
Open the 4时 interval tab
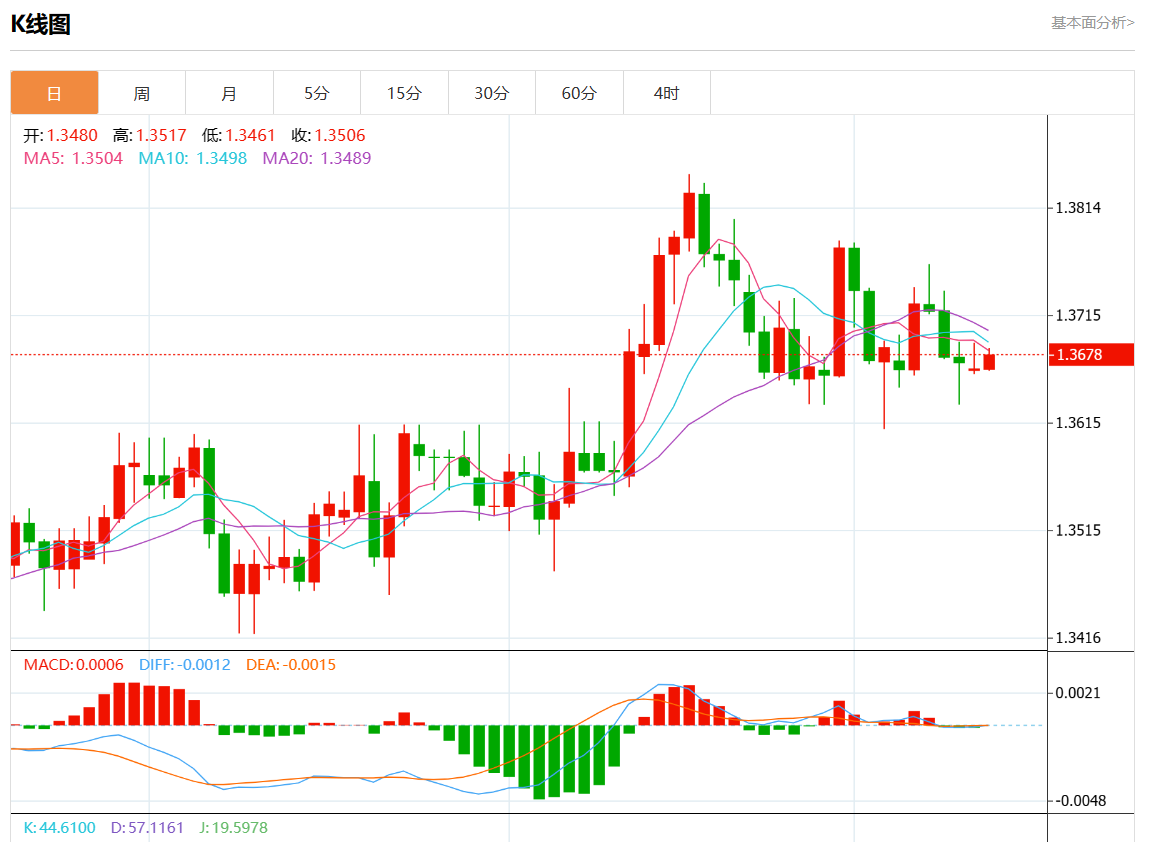[667, 93]
